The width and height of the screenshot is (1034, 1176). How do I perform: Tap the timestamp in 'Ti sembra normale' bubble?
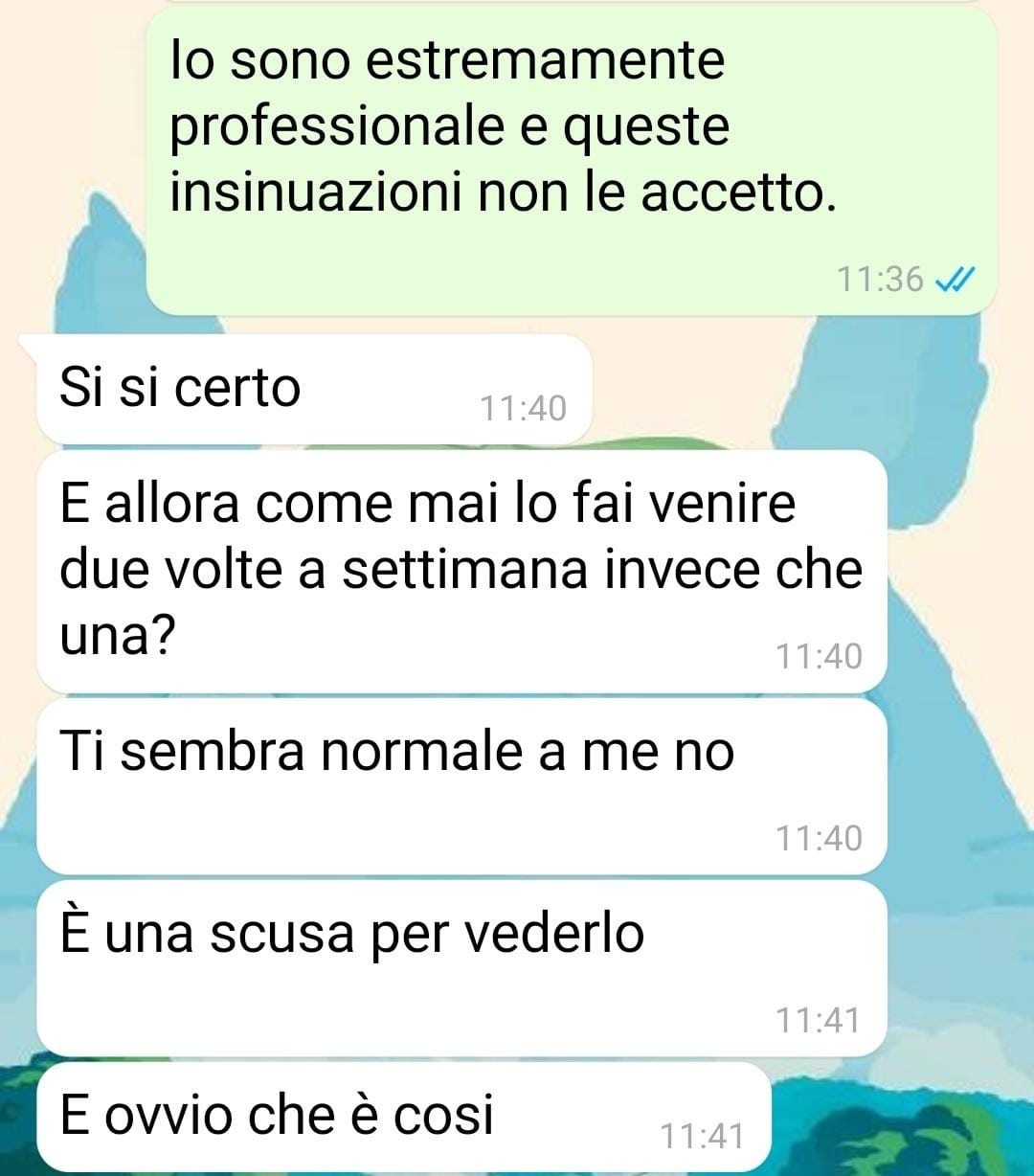pos(819,839)
